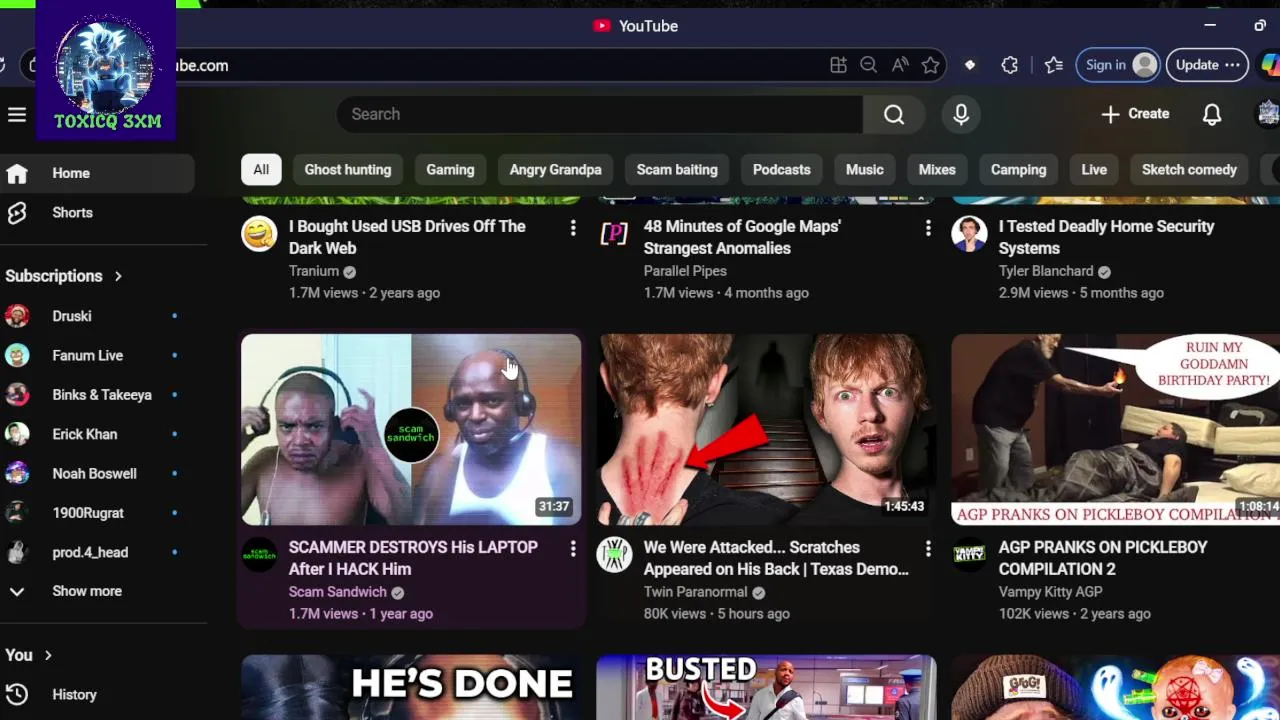Screen dimensions: 1280x720
Task: Click the browser Update button
Action: pos(1207,65)
